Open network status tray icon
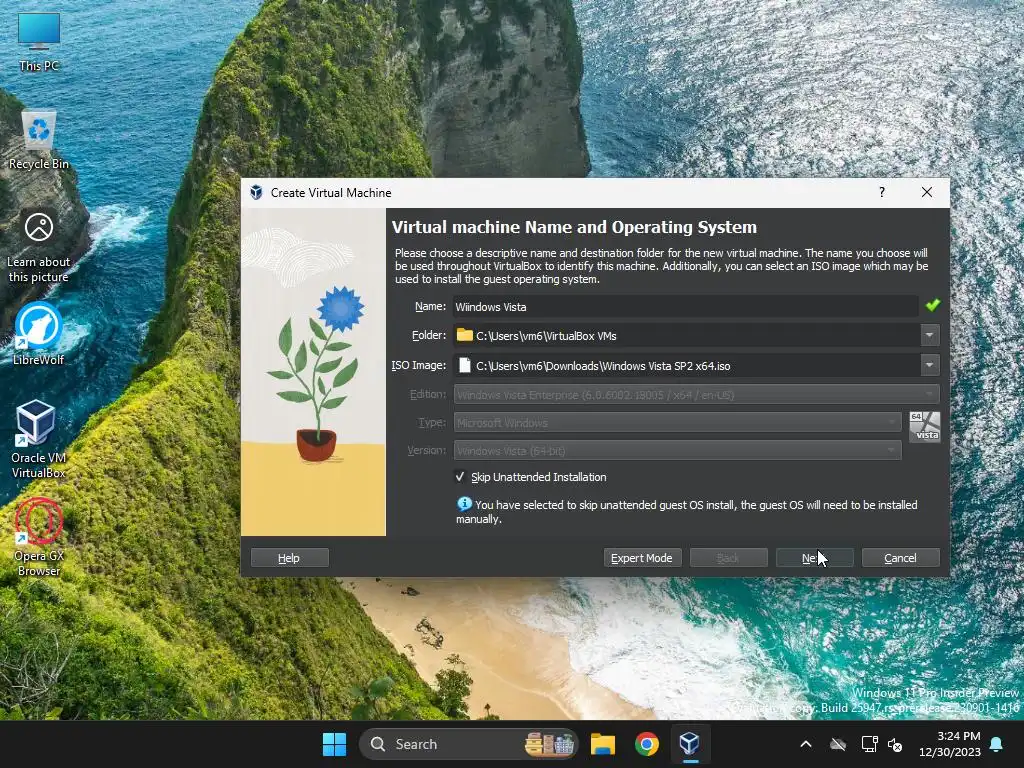 pyautogui.click(x=869, y=744)
